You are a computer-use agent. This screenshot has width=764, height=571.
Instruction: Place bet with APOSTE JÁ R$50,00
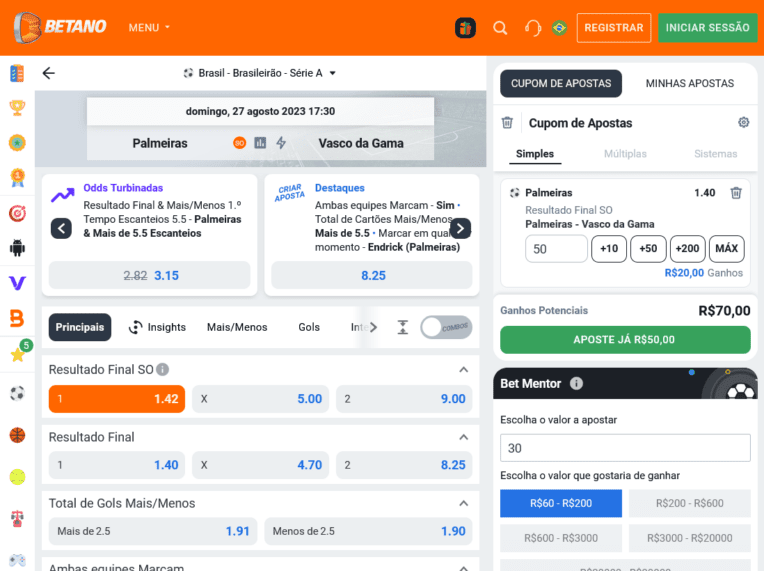click(x=625, y=340)
